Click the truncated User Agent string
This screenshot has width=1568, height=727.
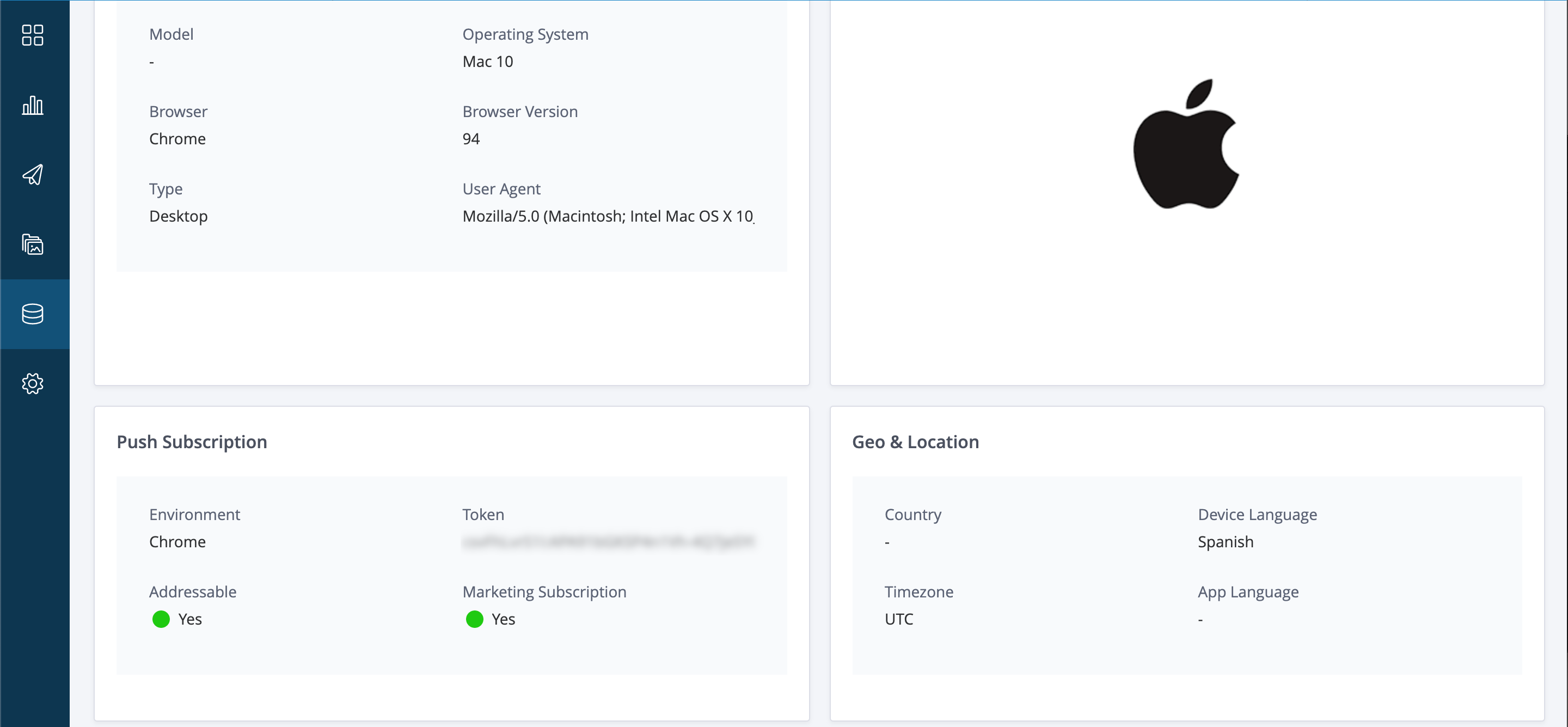point(608,217)
